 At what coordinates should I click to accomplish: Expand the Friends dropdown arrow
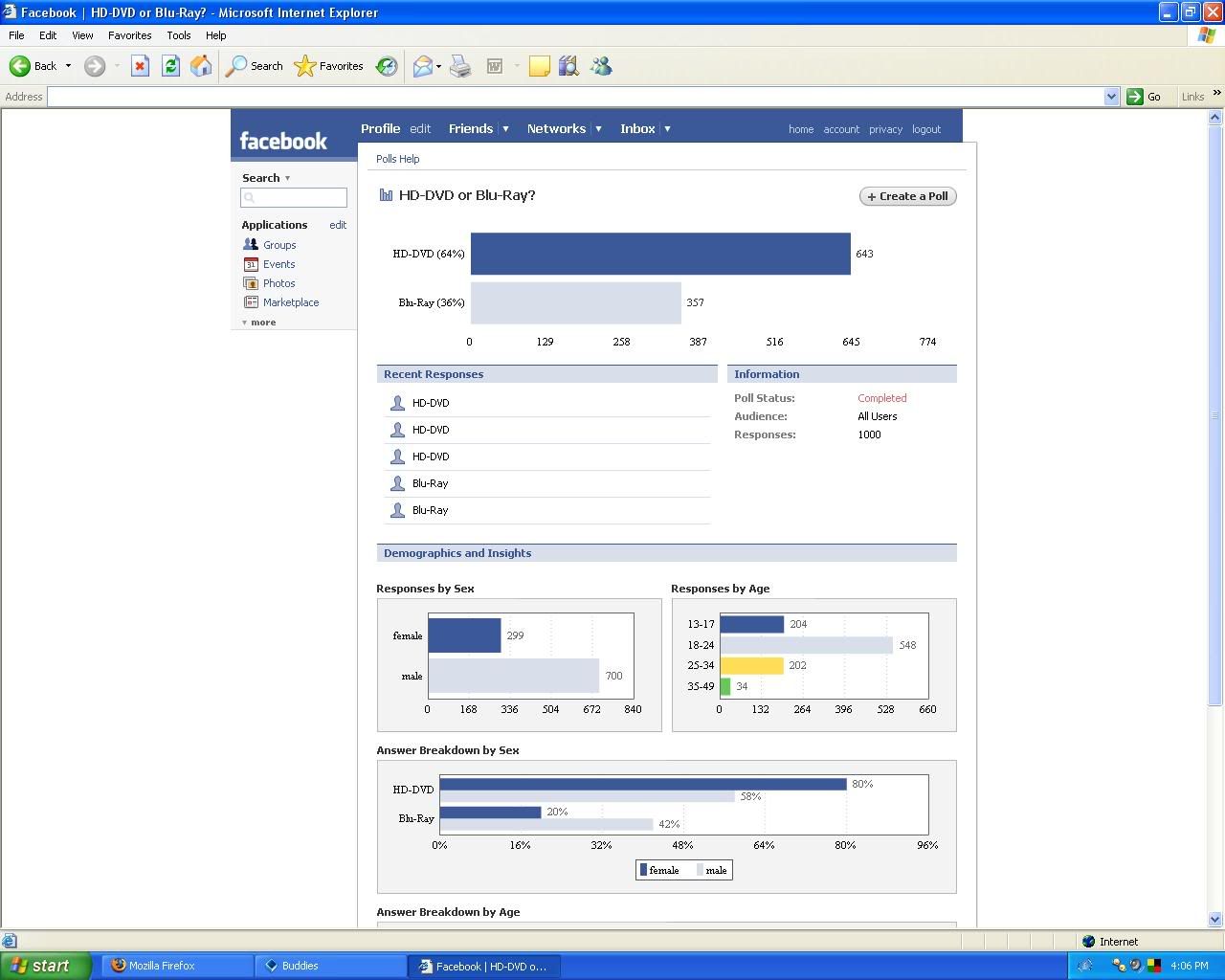(505, 129)
